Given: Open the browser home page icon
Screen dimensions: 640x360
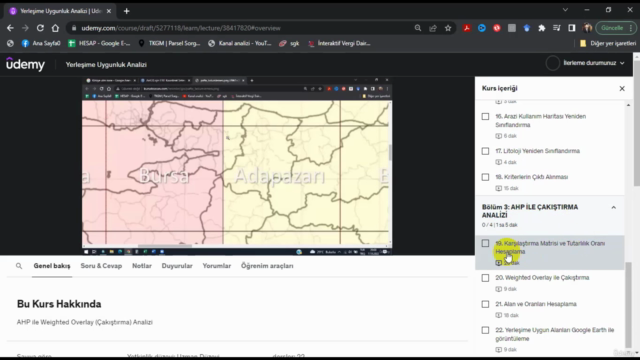Looking at the screenshot, I should coord(55,28).
